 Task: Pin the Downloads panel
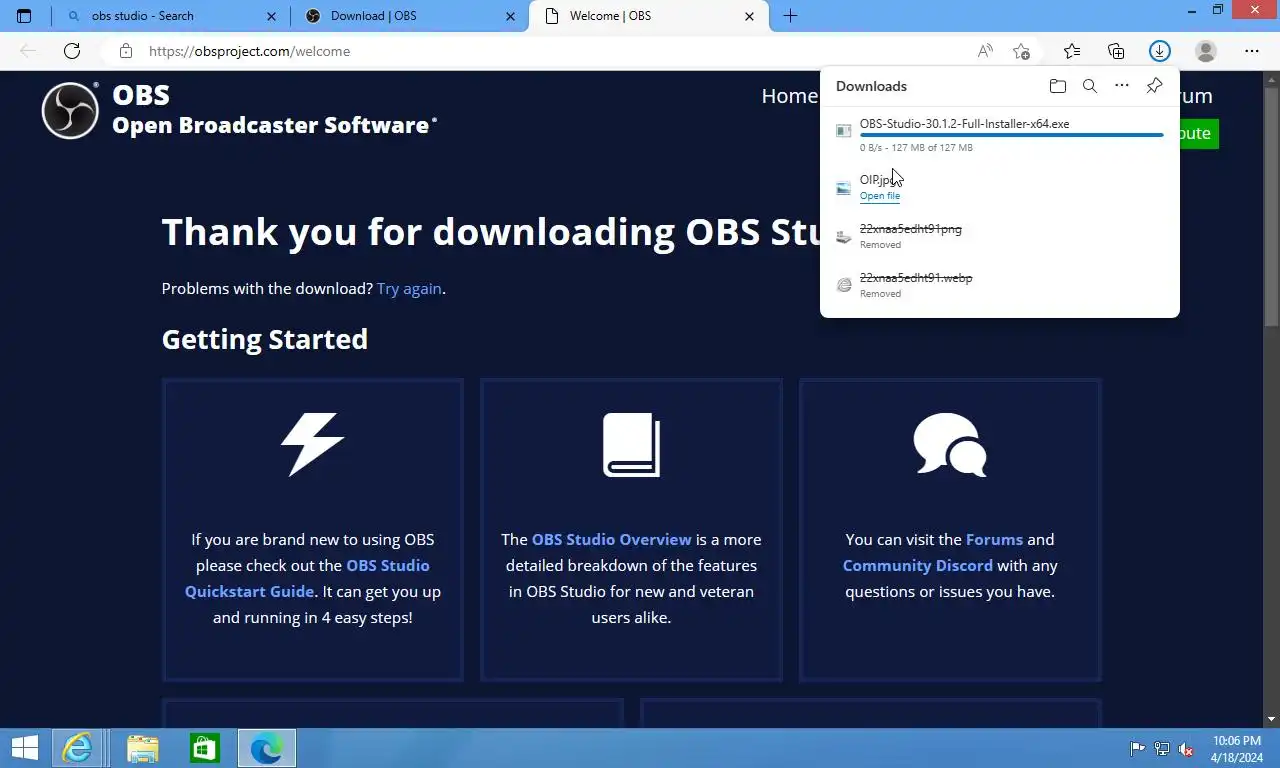click(1154, 86)
